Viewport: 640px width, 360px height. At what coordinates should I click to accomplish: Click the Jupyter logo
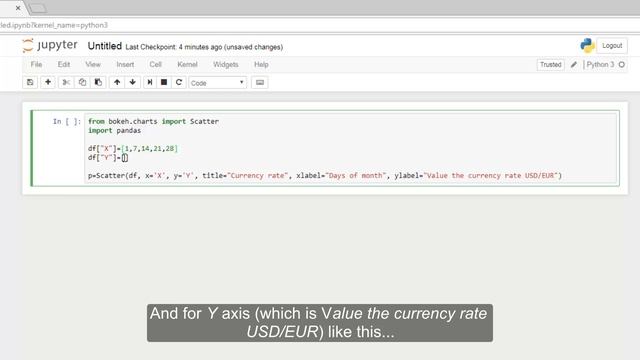click(50, 45)
